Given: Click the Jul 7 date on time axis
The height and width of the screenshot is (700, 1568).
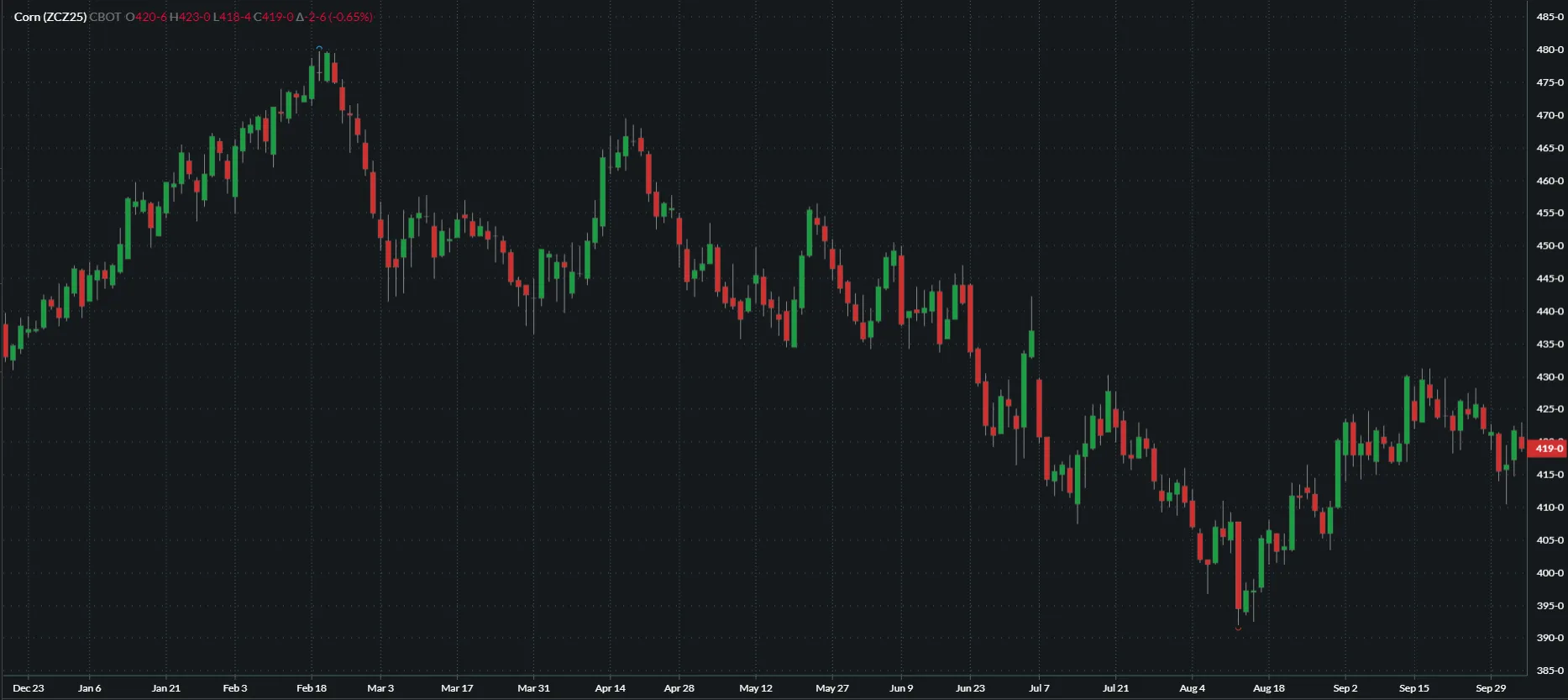Looking at the screenshot, I should [x=1039, y=688].
